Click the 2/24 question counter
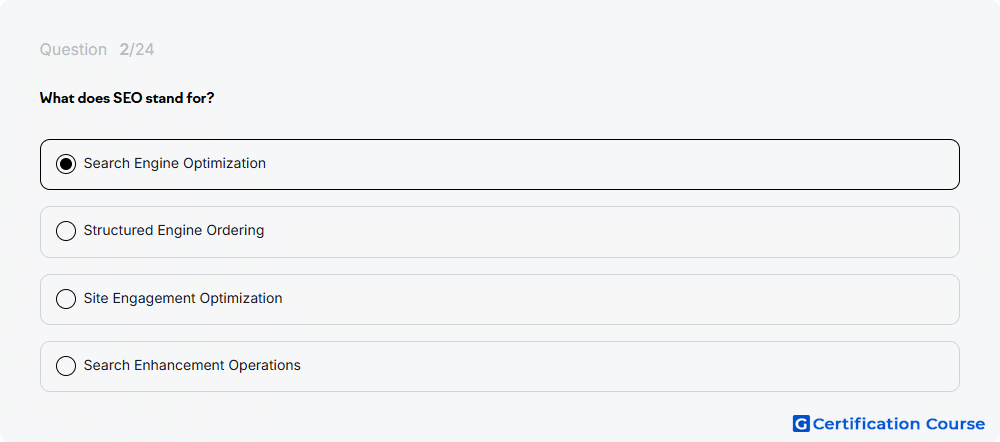This screenshot has height=442, width=1000. pyautogui.click(x=136, y=50)
